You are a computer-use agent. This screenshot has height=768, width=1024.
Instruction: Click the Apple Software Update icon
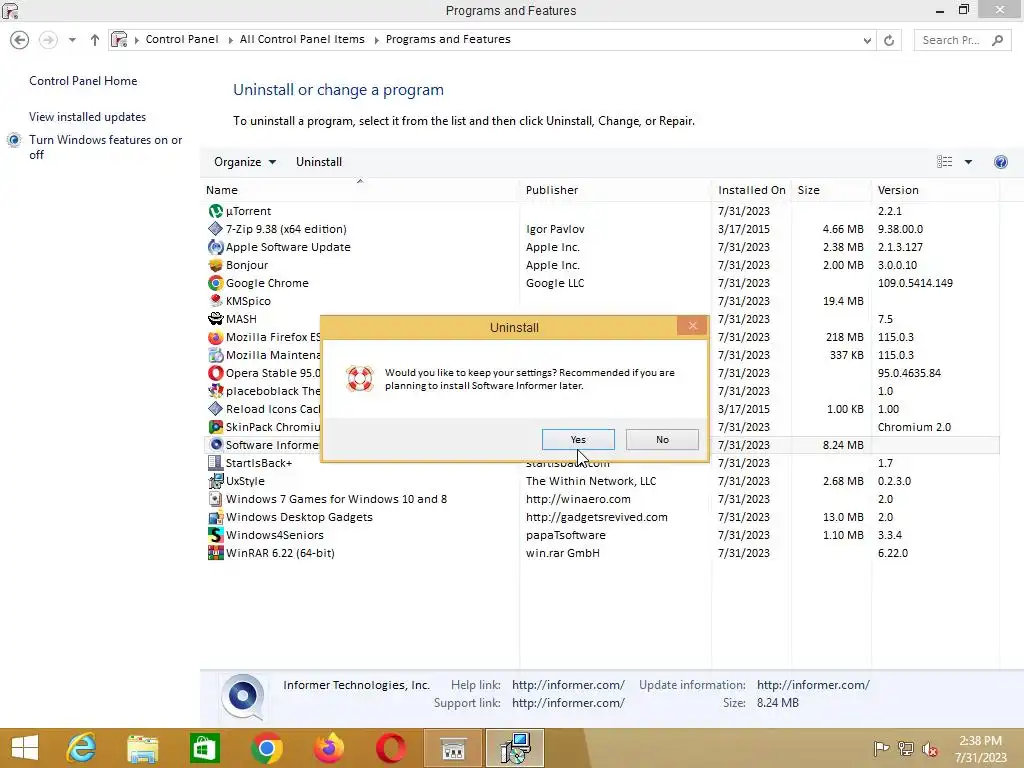tap(216, 247)
